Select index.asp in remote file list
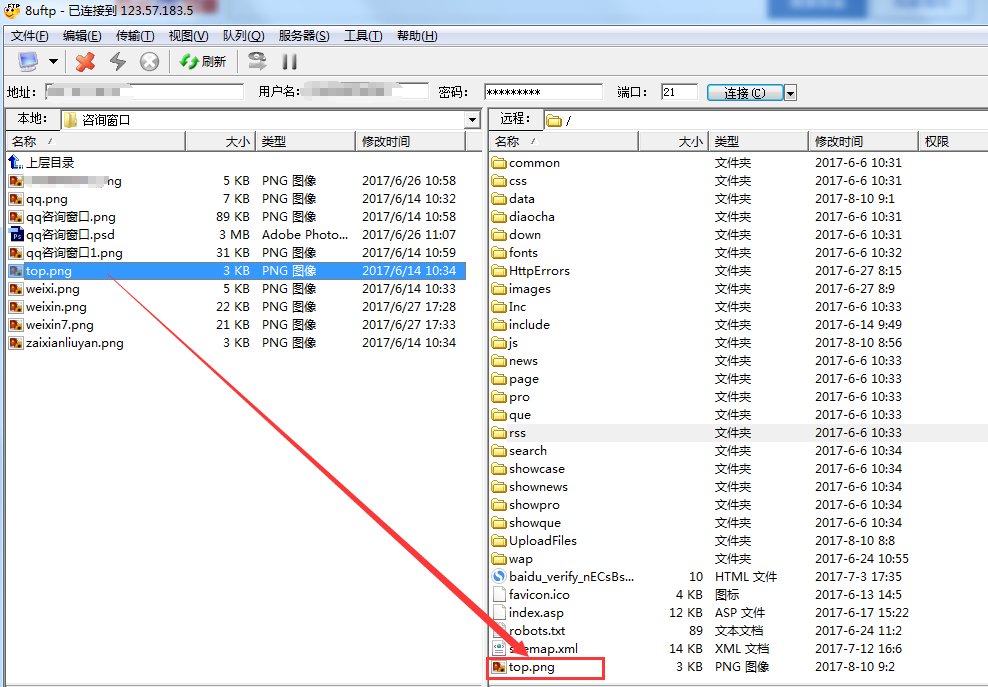 [x=536, y=613]
